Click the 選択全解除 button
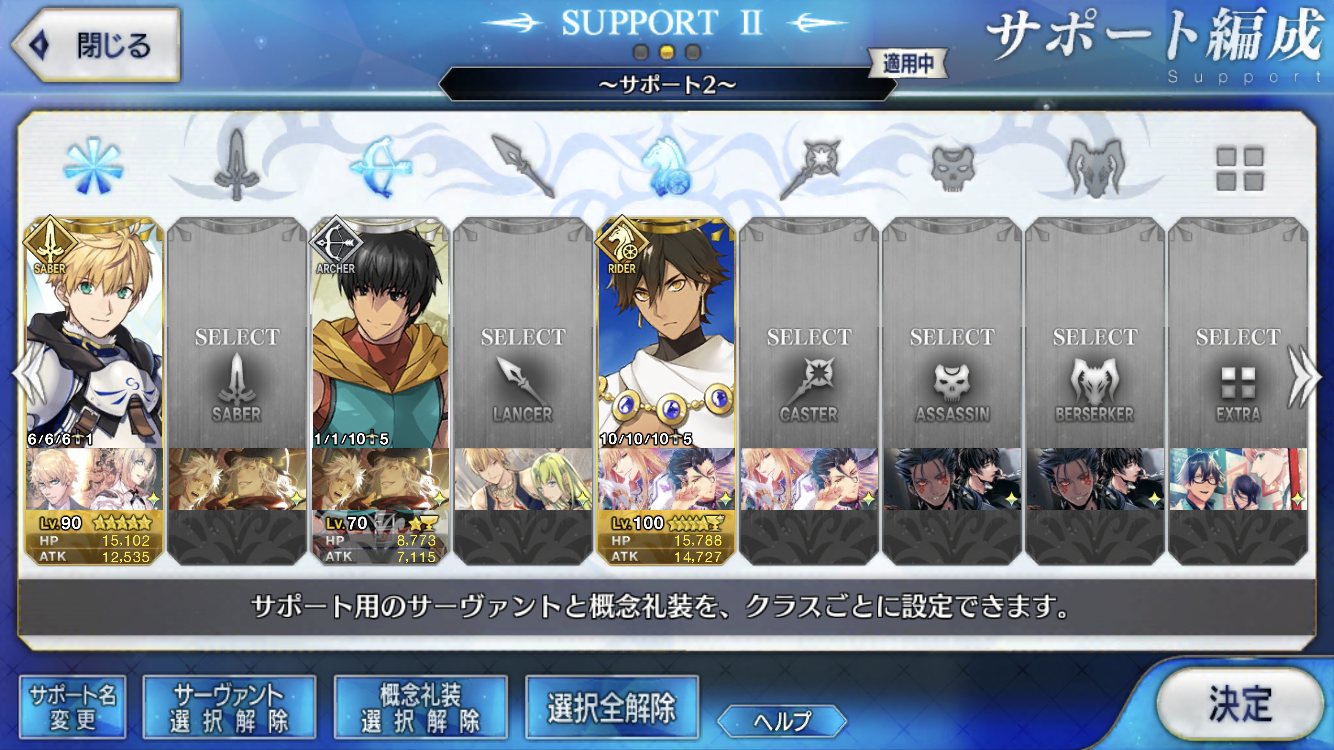 coord(611,707)
